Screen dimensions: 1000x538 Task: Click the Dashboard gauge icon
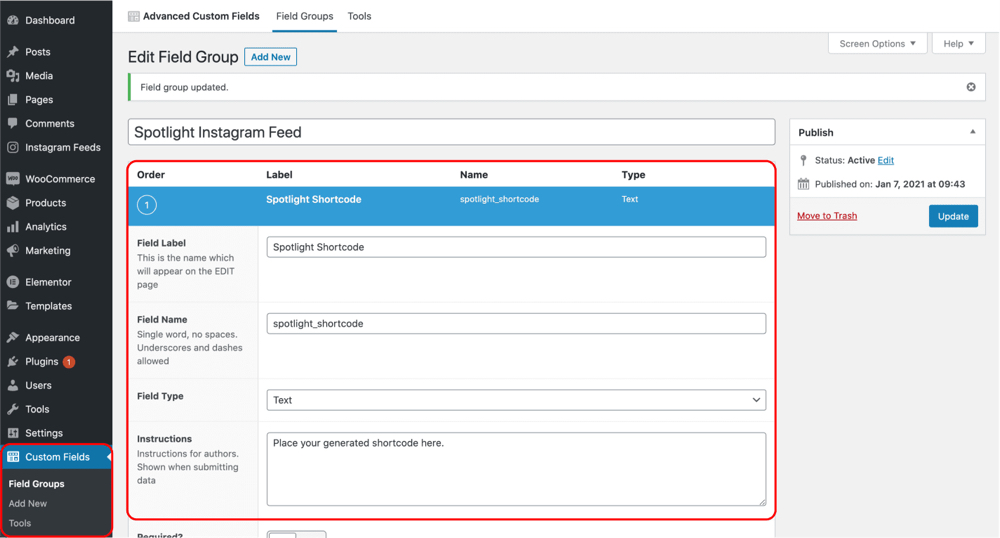(13, 20)
